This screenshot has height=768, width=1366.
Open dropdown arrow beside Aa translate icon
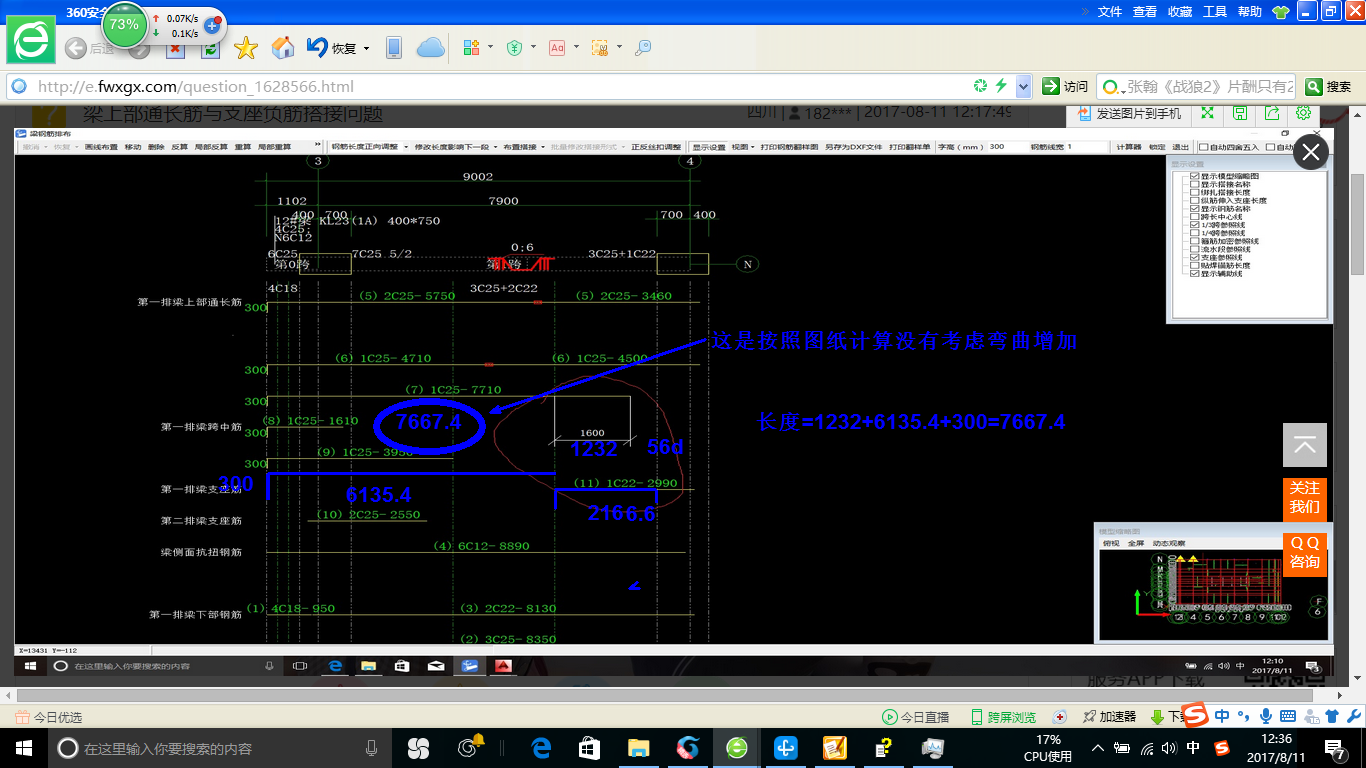576,47
